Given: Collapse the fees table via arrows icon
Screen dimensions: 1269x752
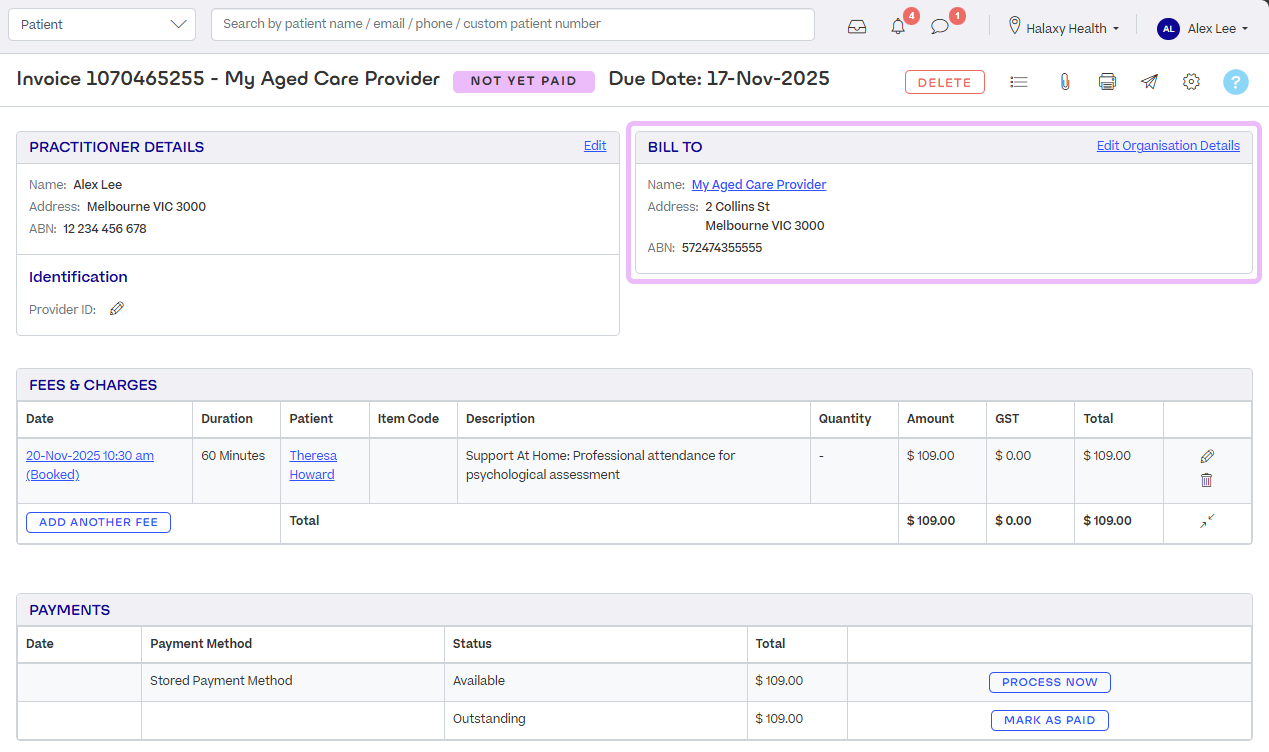Looking at the screenshot, I should tap(1207, 520).
